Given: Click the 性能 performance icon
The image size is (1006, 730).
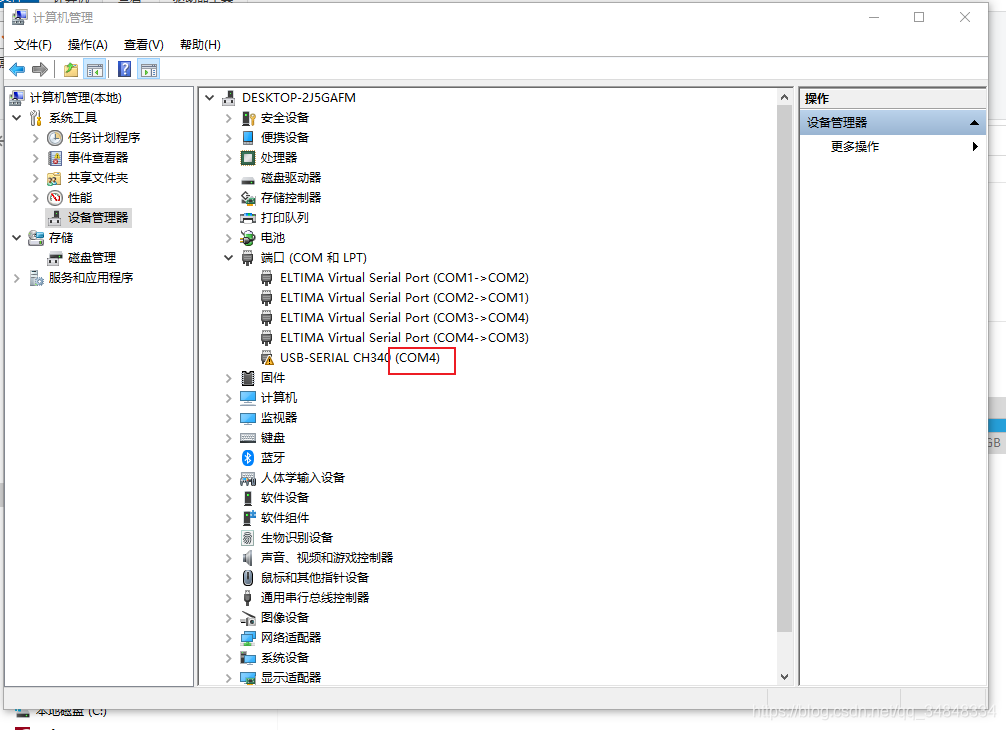Looking at the screenshot, I should point(55,198).
